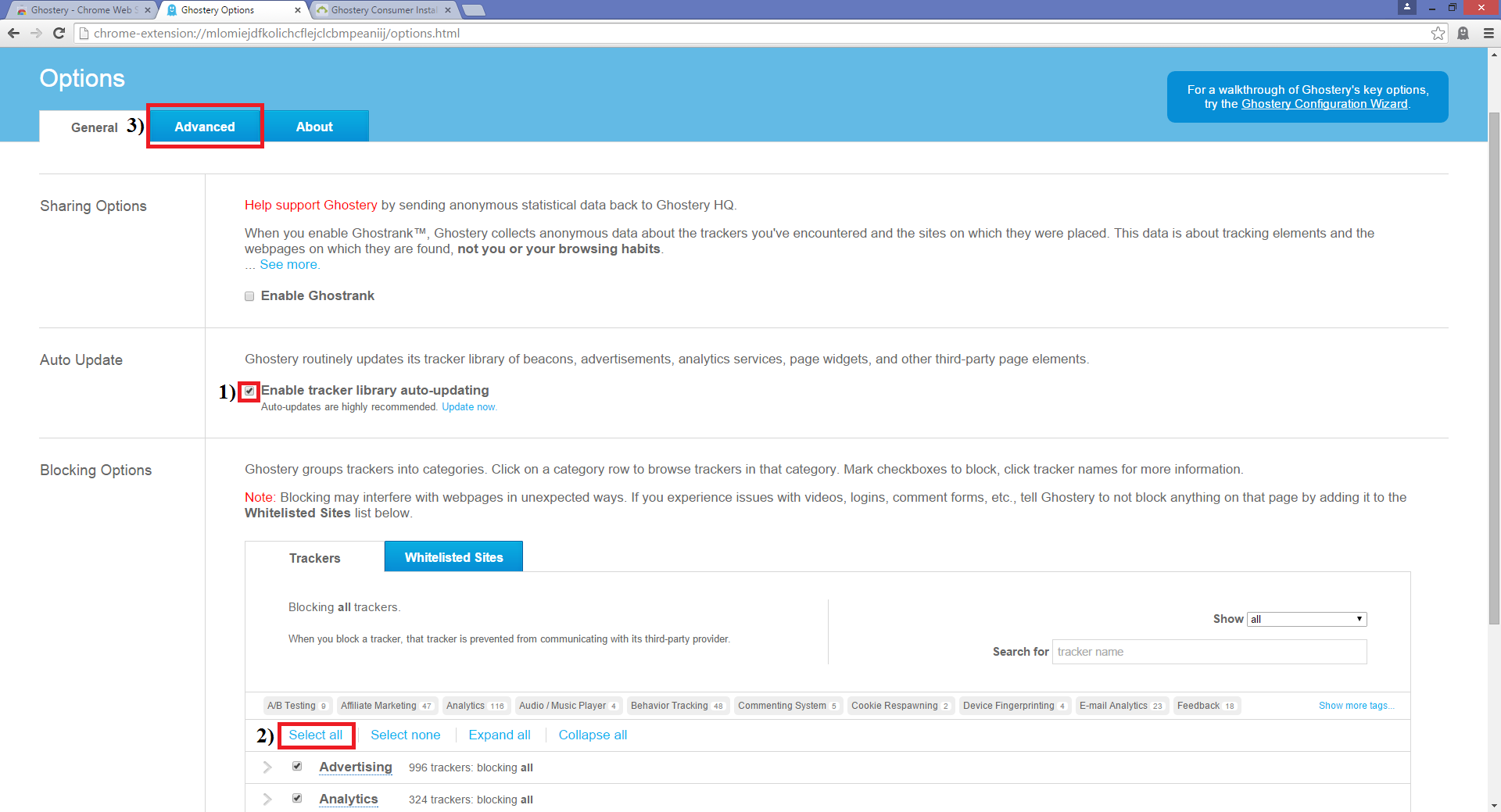Viewport: 1501px width, 812px height.
Task: Expand the Analytics tracker category
Action: click(267, 799)
